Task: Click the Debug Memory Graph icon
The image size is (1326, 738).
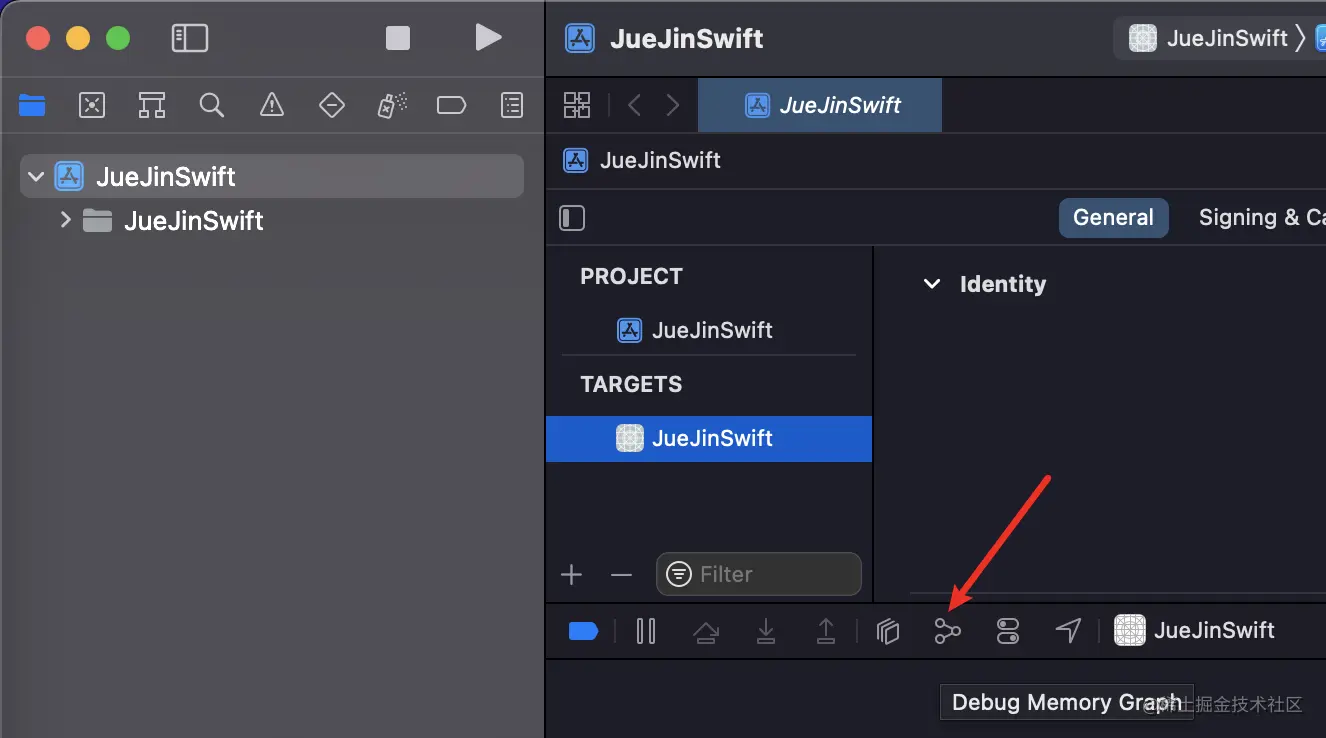Action: (x=948, y=631)
